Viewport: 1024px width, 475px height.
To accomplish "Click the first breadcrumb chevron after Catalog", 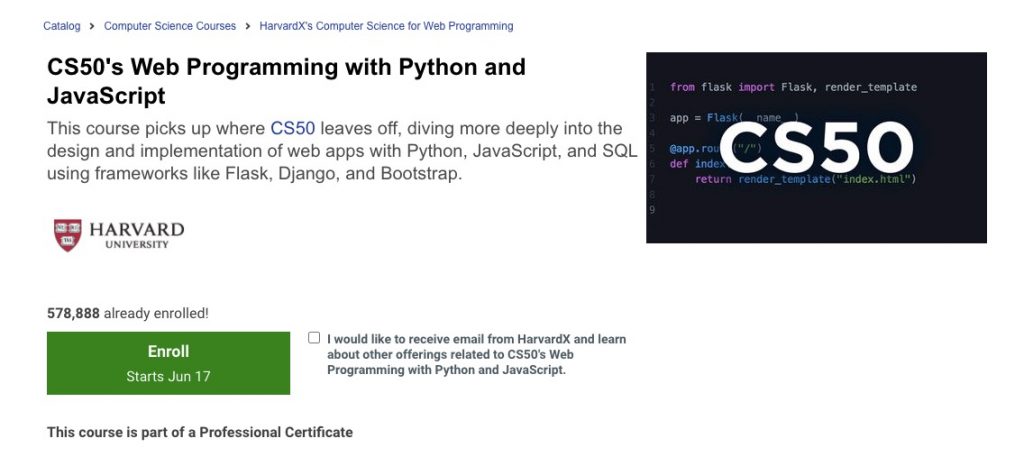I will point(92,26).
